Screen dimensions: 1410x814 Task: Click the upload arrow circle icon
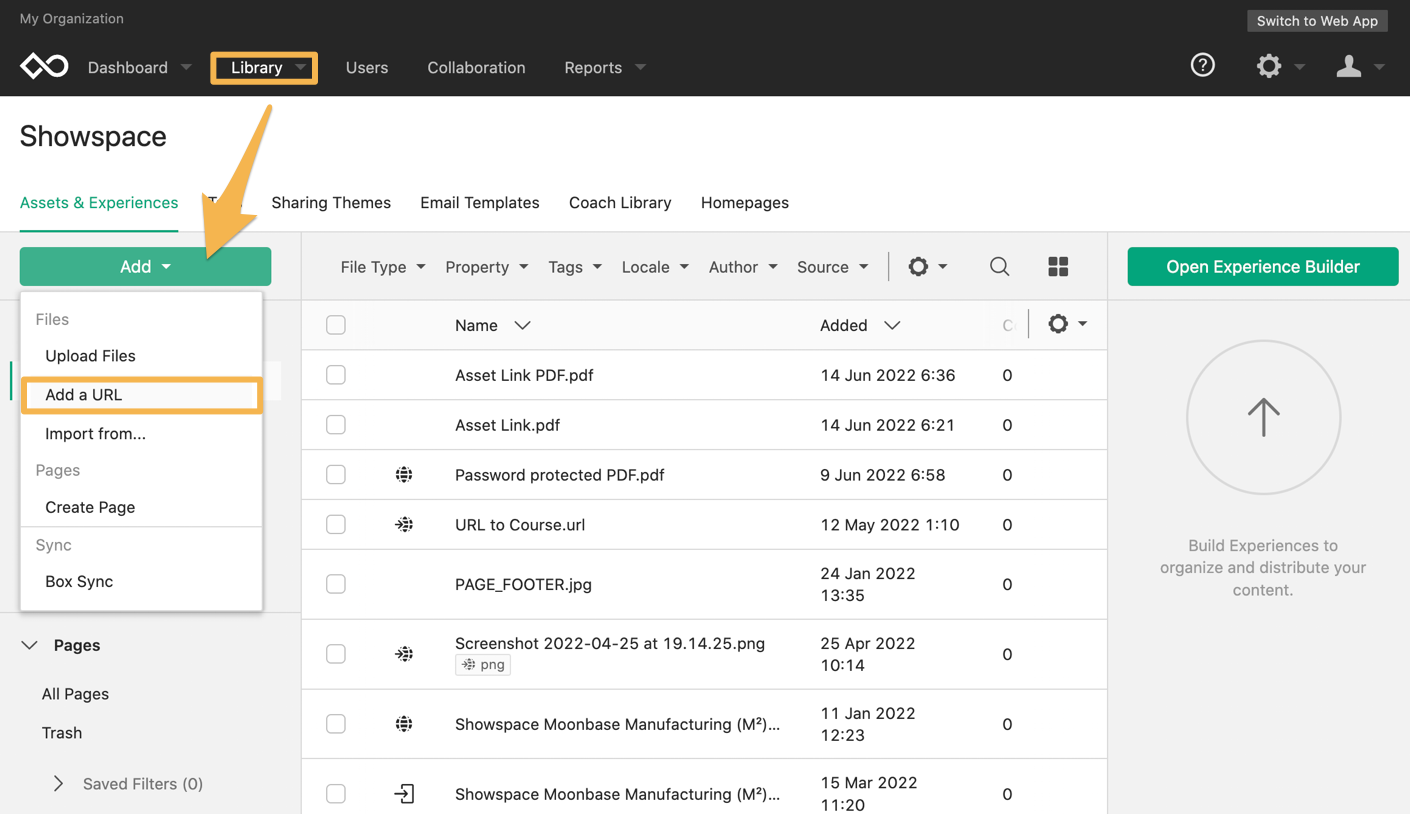point(1263,417)
